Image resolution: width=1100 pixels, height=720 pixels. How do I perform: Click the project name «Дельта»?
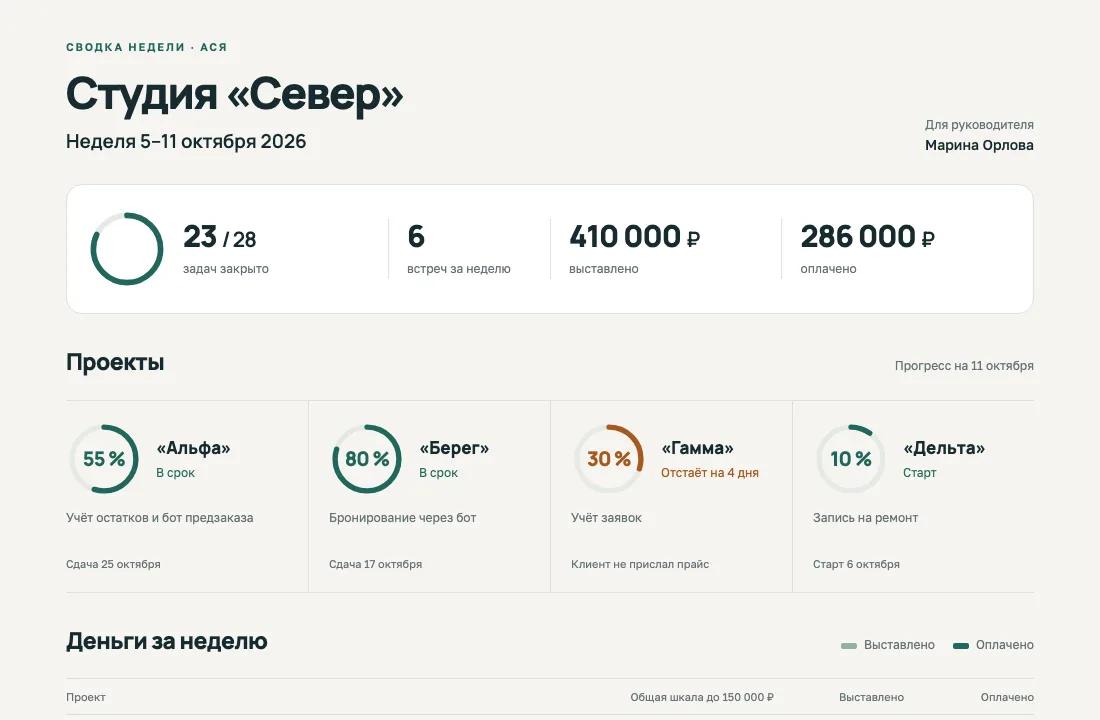tap(944, 448)
